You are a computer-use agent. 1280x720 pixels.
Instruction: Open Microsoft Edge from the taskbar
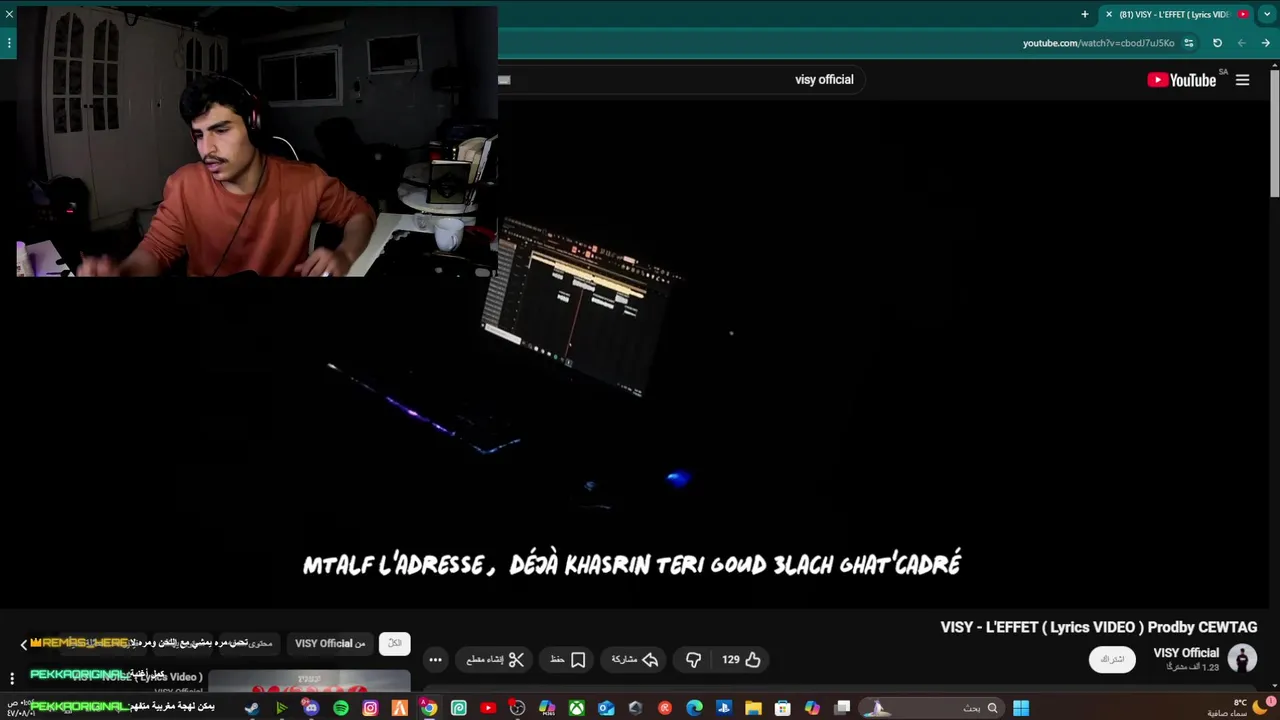tap(694, 708)
